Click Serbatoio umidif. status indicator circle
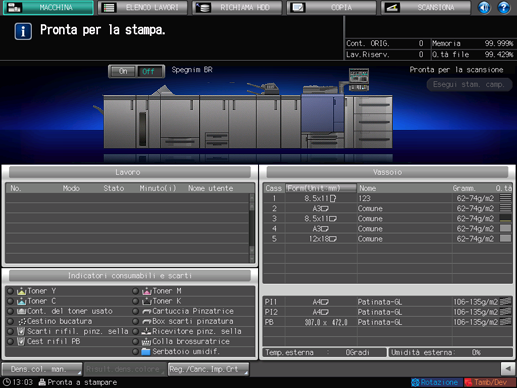 pos(135,352)
